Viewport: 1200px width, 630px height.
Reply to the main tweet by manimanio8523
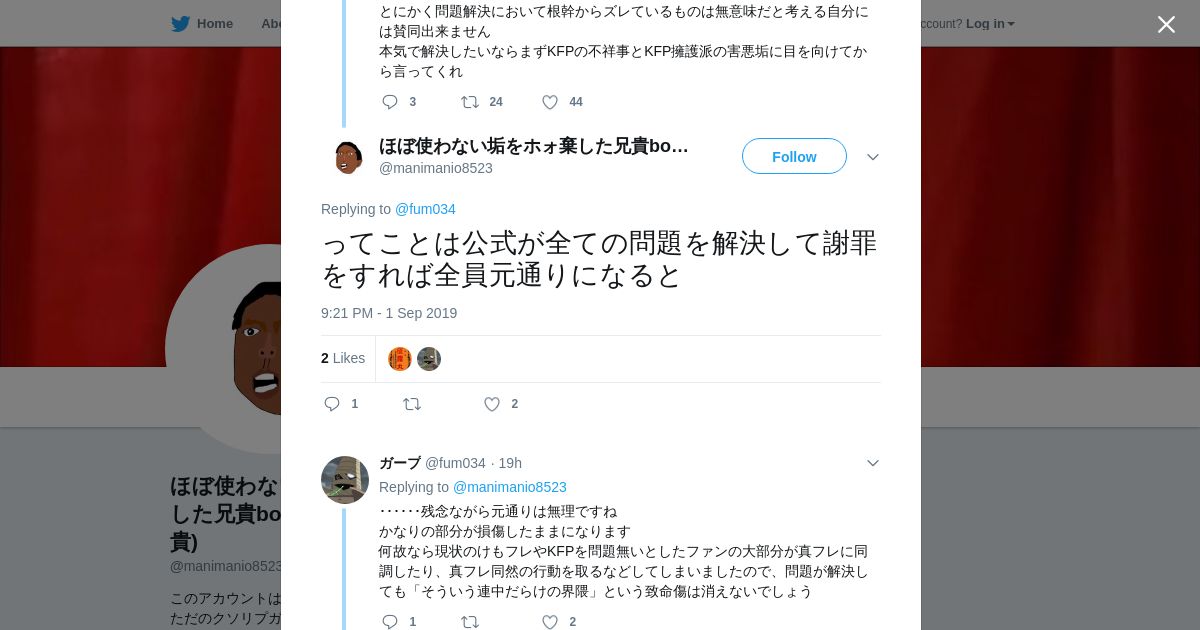(x=333, y=404)
